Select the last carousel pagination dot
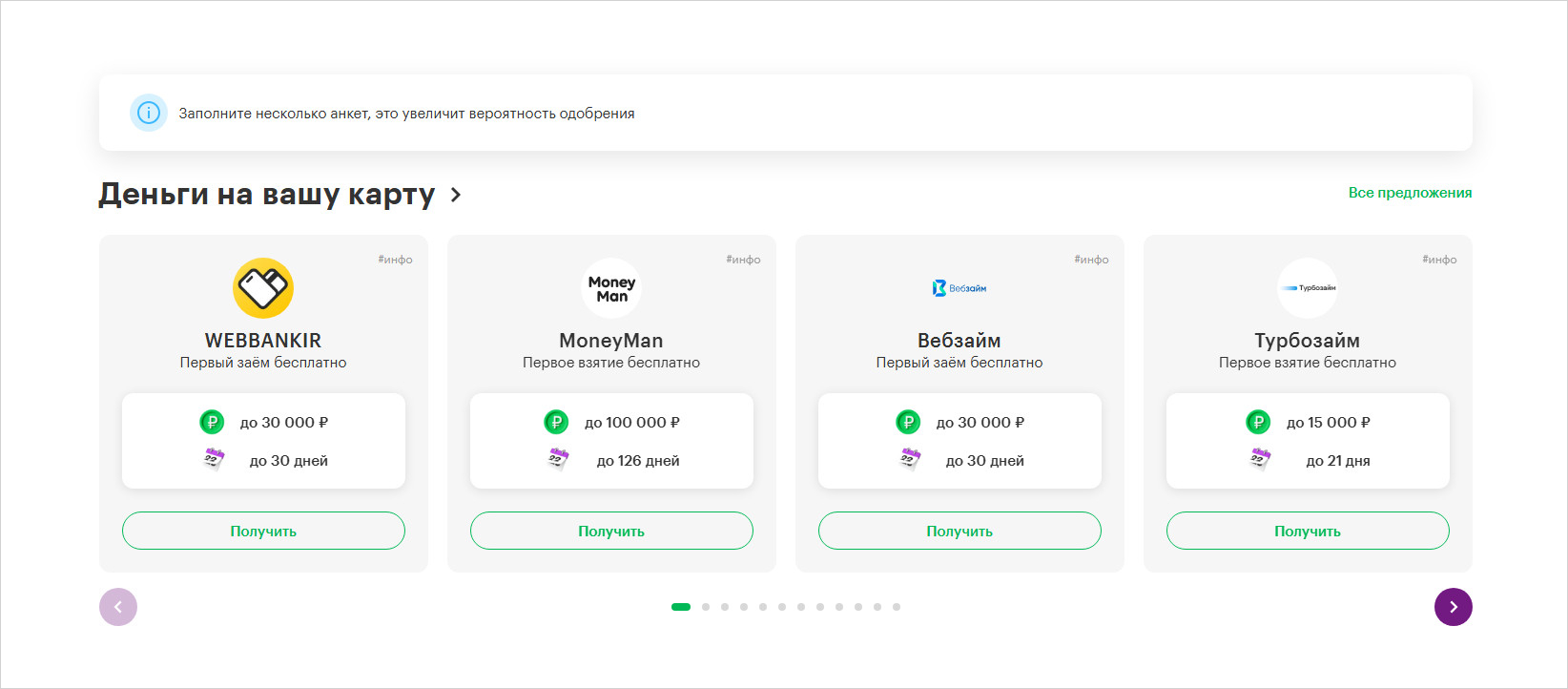 pyautogui.click(x=897, y=607)
